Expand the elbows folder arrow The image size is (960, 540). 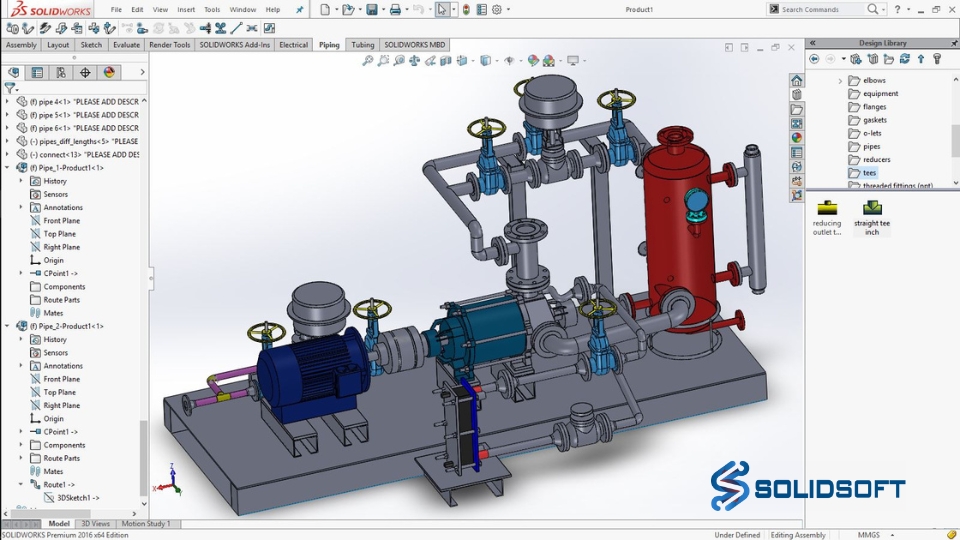click(x=840, y=81)
